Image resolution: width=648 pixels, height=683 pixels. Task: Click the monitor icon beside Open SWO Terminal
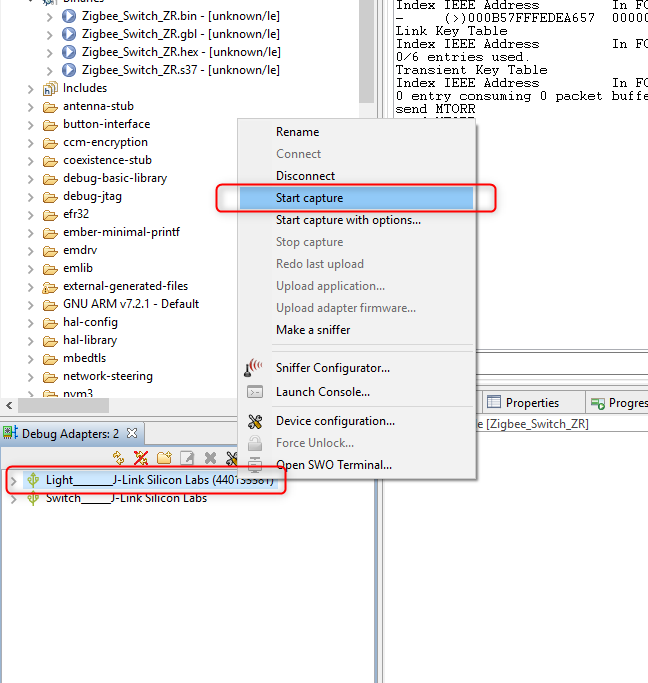(255, 465)
